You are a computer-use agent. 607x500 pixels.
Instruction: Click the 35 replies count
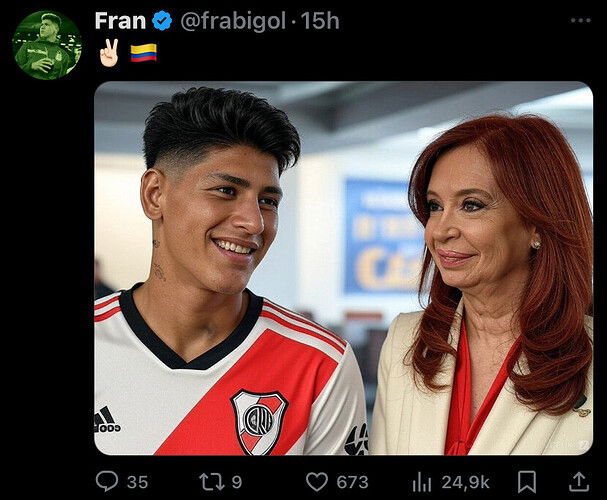tap(137, 483)
